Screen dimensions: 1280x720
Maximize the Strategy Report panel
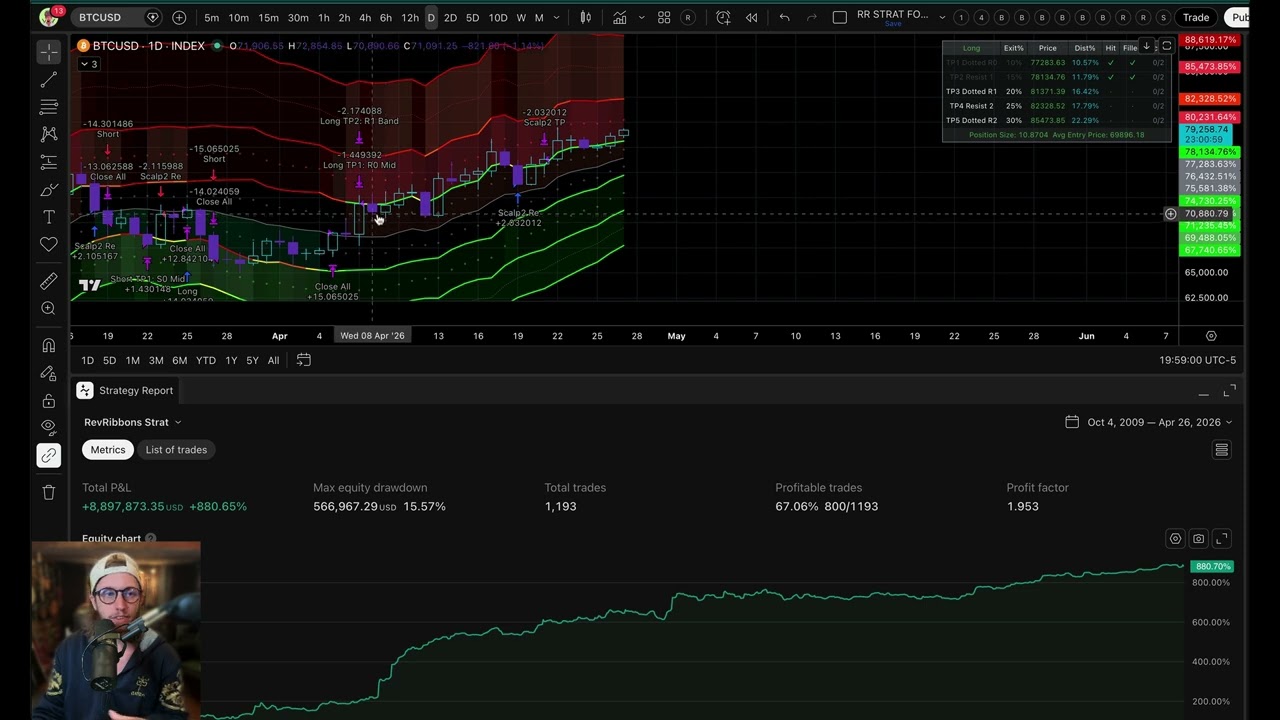tap(1229, 390)
